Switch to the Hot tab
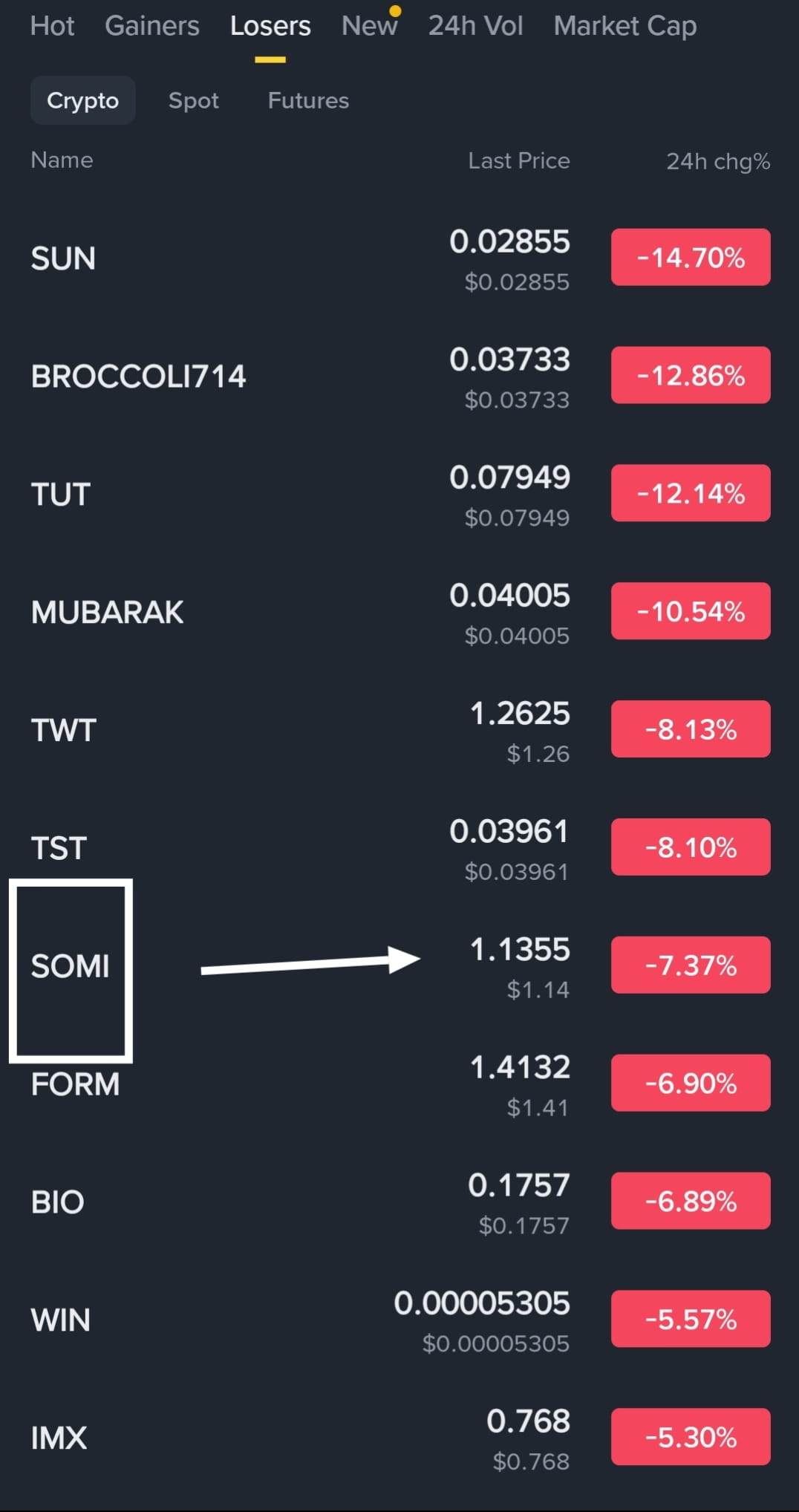 coord(52,26)
